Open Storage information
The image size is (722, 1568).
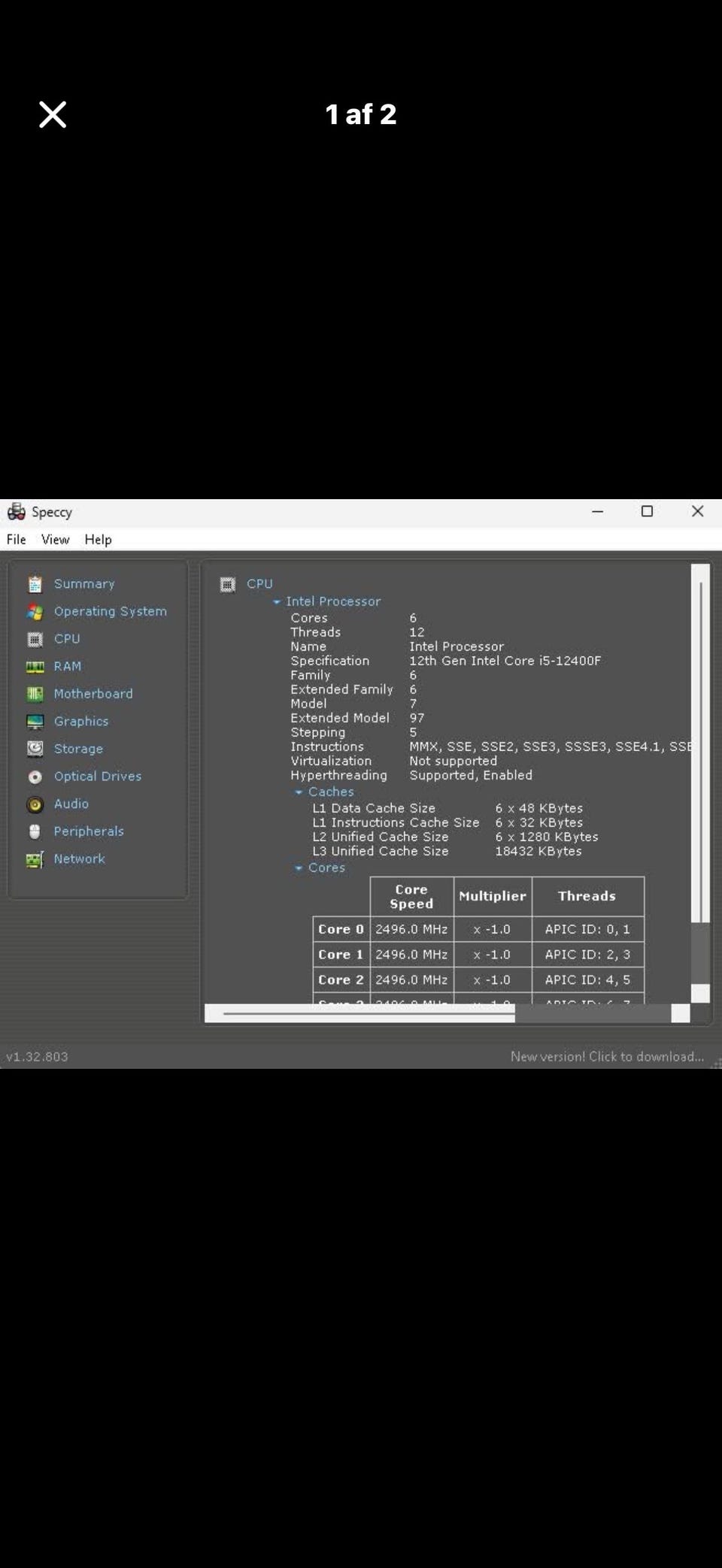78,749
